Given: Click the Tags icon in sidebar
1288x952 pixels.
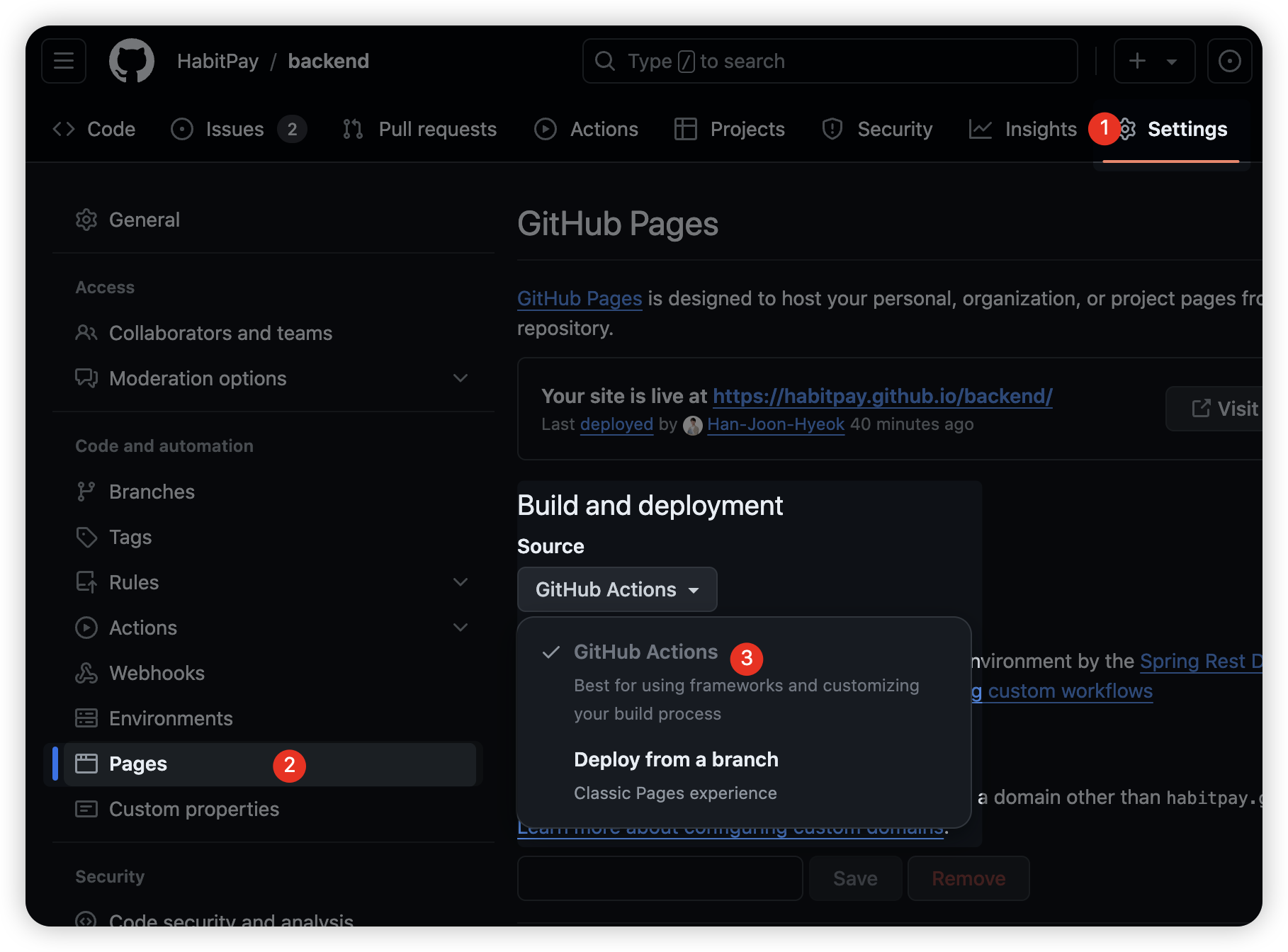Looking at the screenshot, I should tap(86, 537).
